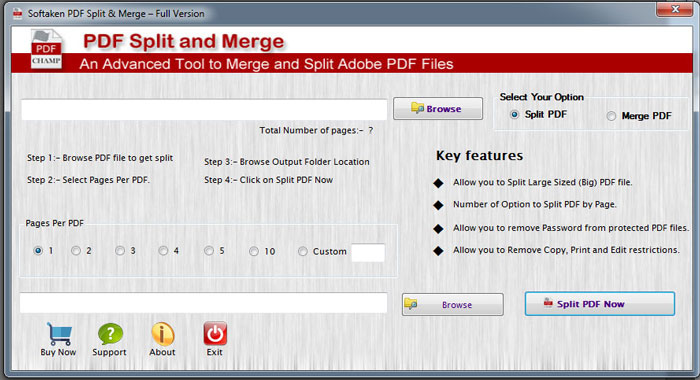Click the About info icon
Image resolution: width=700 pixels, height=380 pixels.
[162, 334]
